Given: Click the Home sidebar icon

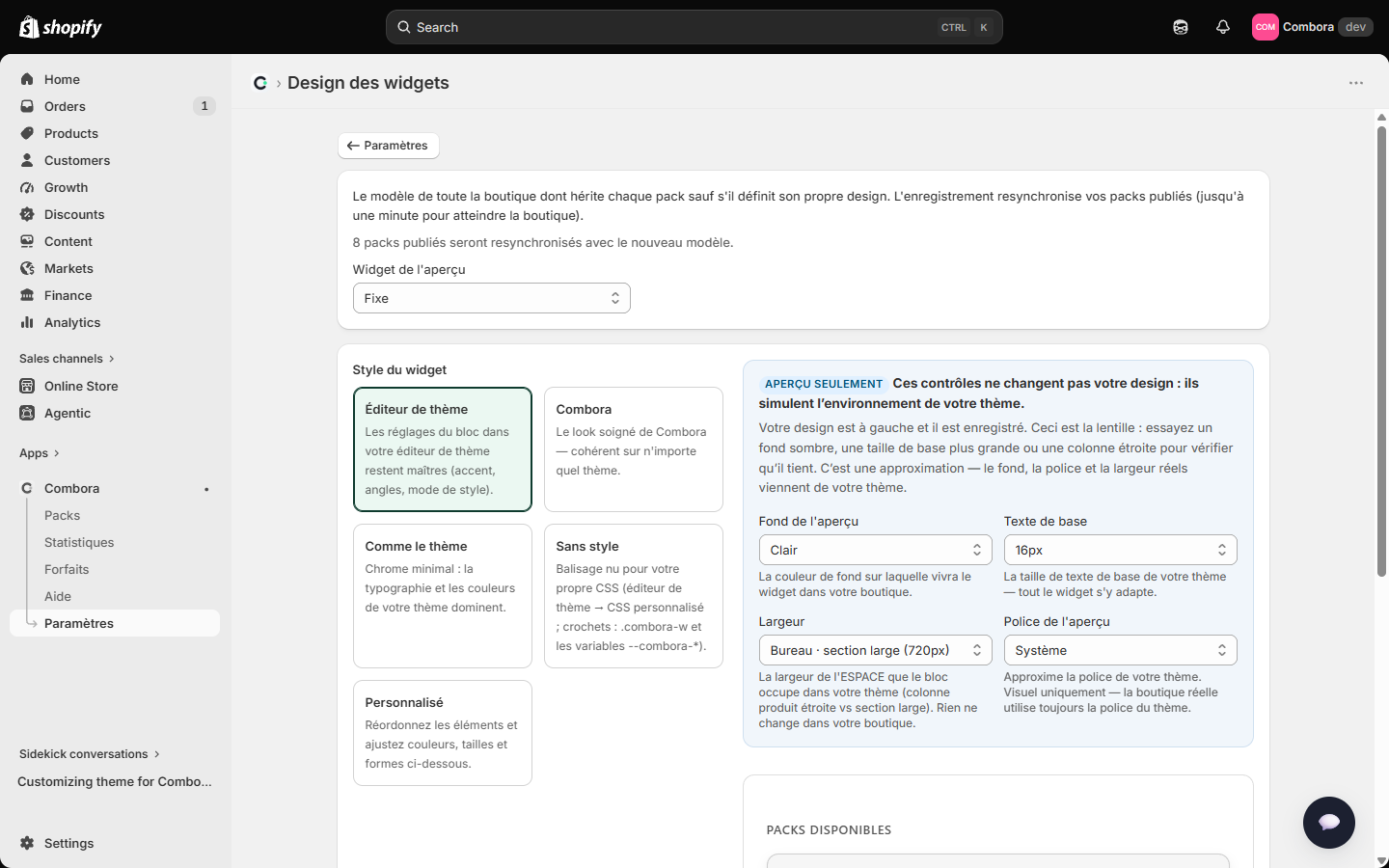Looking at the screenshot, I should click(27, 79).
